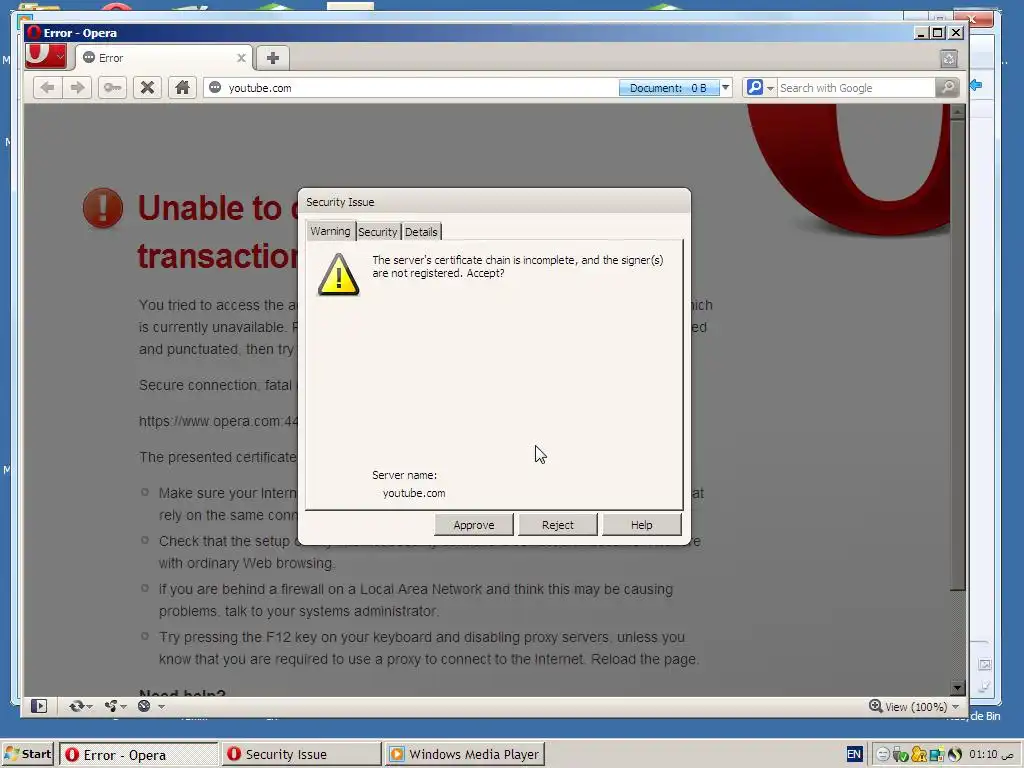This screenshot has width=1024, height=768.
Task: Switch to Windows Media Player taskbar button
Action: click(x=465, y=755)
